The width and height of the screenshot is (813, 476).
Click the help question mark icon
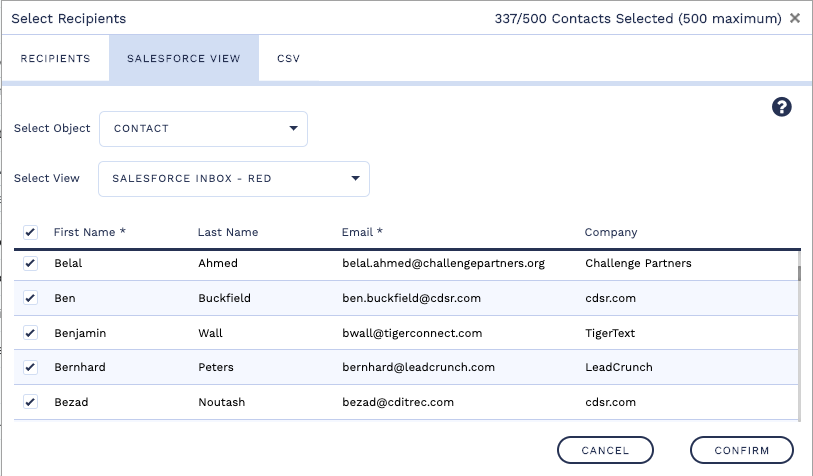[782, 108]
